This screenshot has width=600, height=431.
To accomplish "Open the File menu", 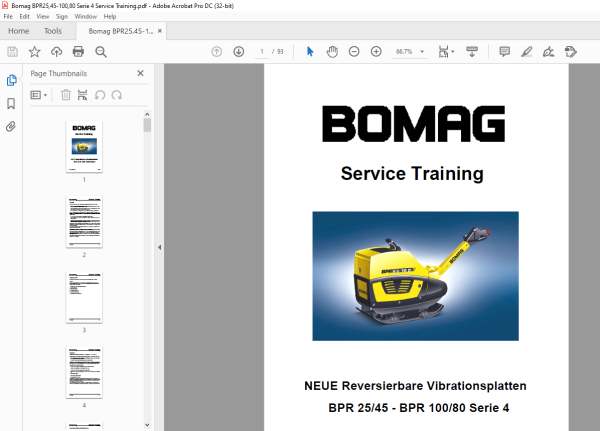I will (x=8, y=16).
